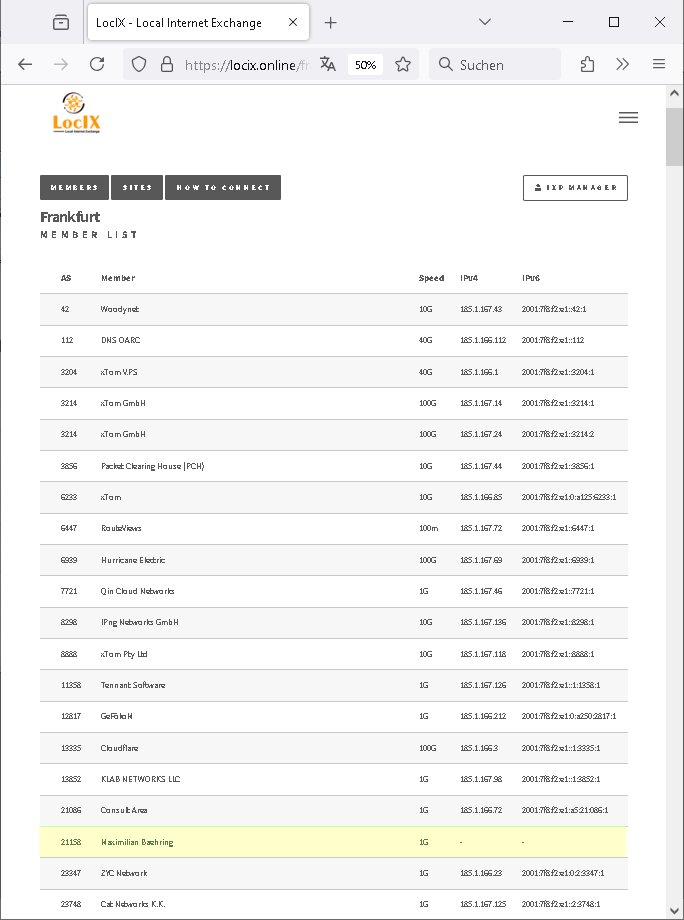Screen dimensions: 684x920
Task: Select the Cat Networks K.K. name
Action: coord(133,904)
